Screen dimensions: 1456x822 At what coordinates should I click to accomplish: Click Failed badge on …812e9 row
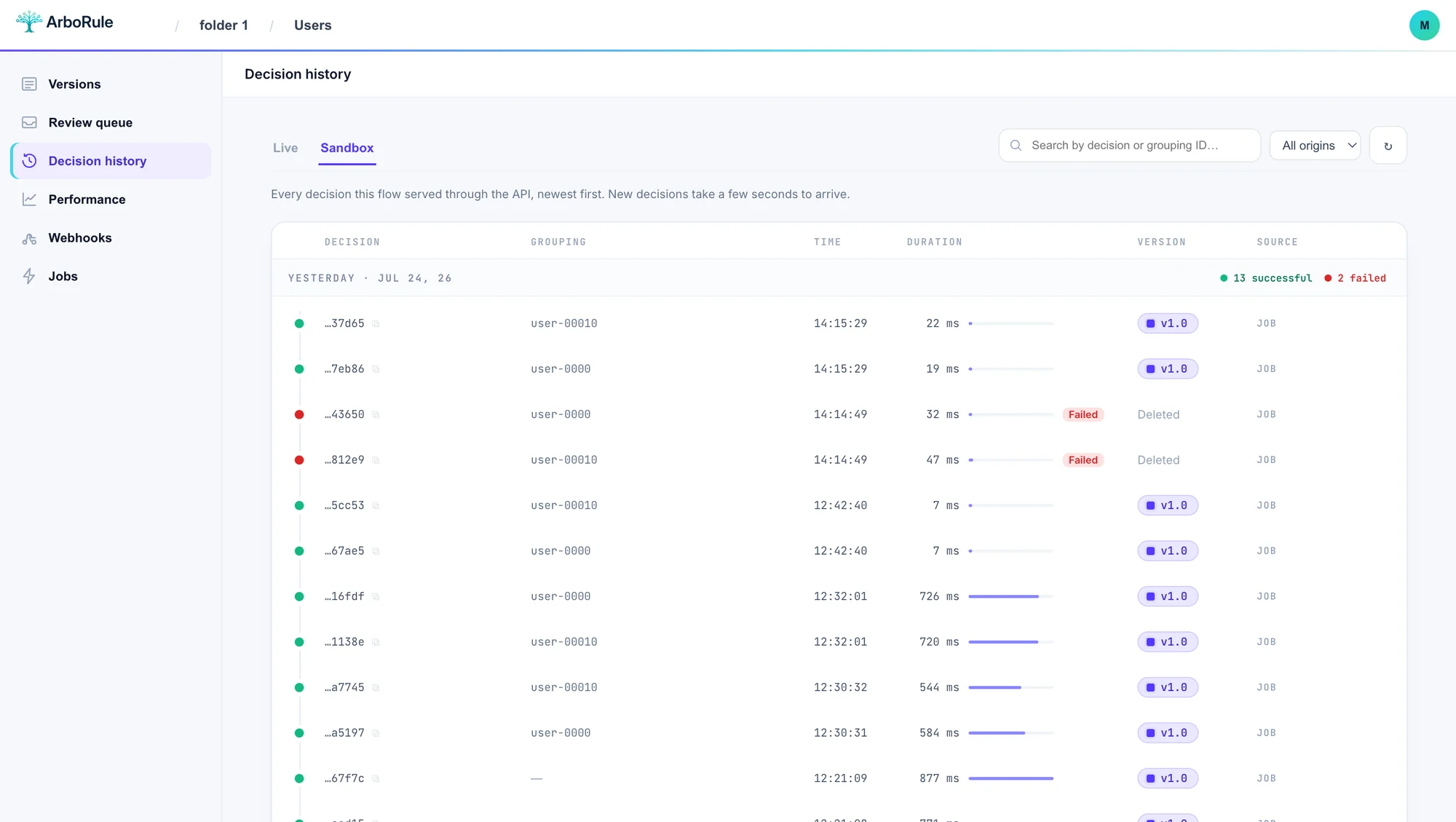(x=1083, y=460)
